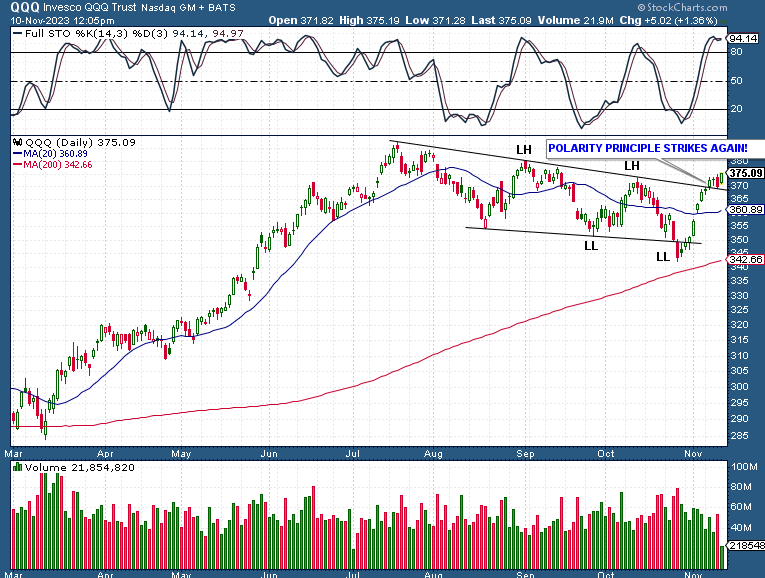
Task: Click the QQQ (Daily) 375.09 legend
Action: point(75,142)
